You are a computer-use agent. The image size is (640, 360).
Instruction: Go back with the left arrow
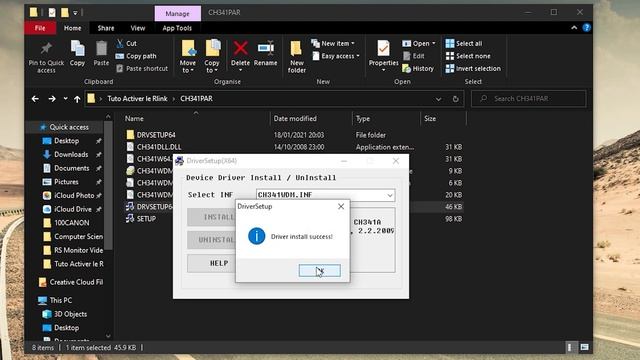tap(35, 99)
